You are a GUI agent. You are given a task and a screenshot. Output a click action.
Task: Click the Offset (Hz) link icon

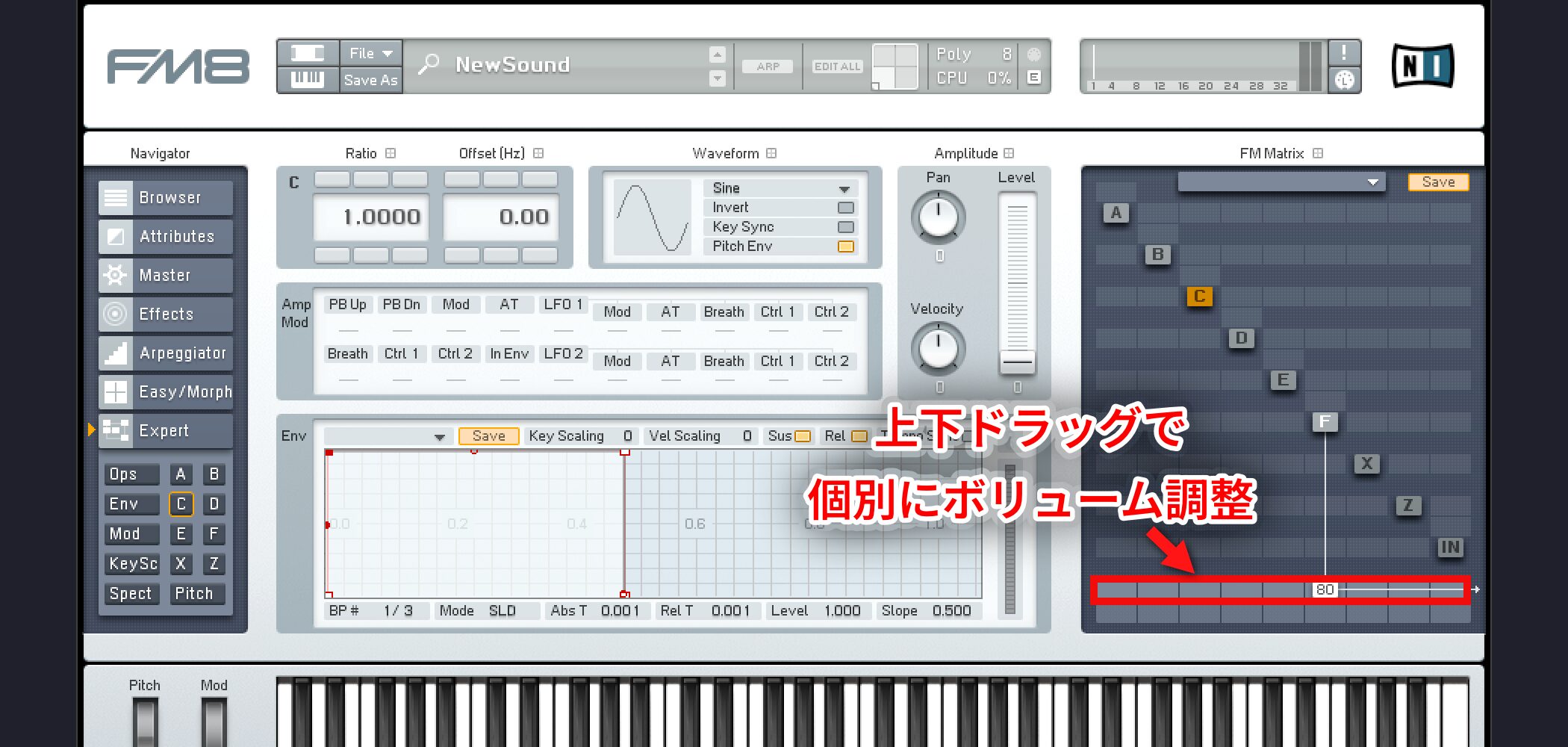click(538, 153)
